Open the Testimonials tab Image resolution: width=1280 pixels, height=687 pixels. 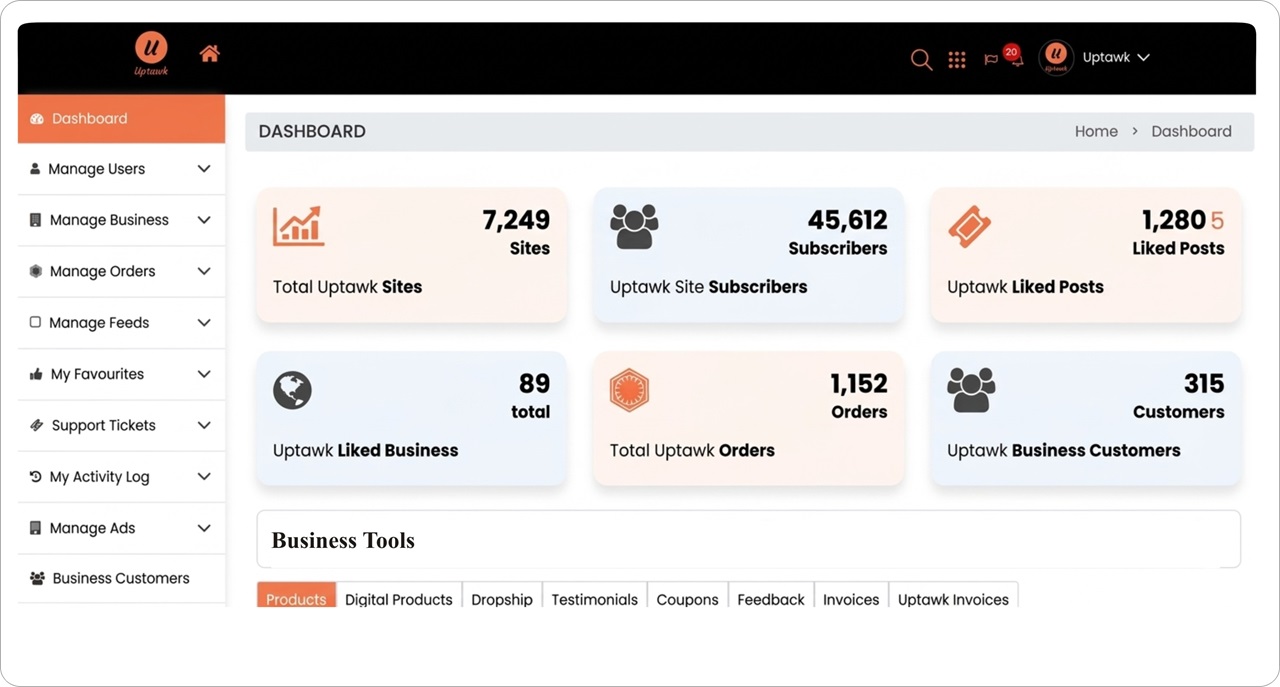coord(593,599)
